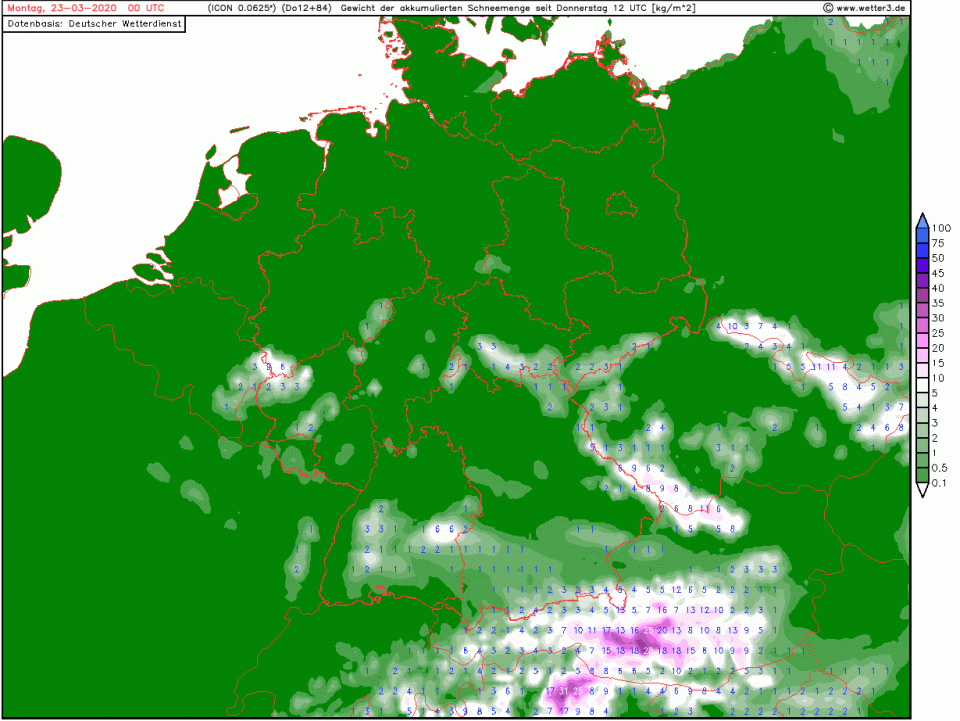
Task: Click the Montag, 23-03-2020 date text
Action: click(x=60, y=8)
